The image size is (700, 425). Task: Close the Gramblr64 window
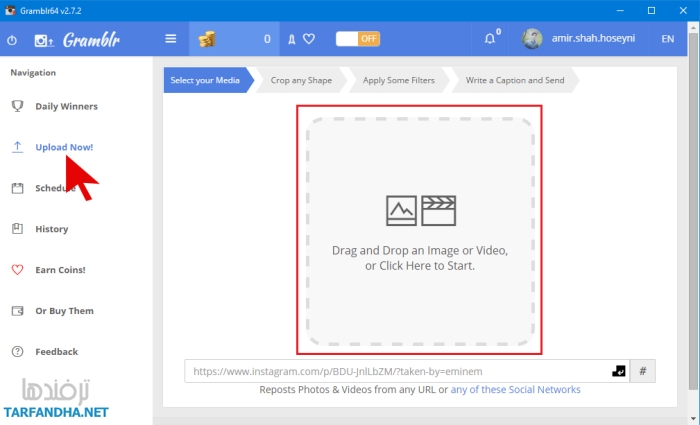683,11
